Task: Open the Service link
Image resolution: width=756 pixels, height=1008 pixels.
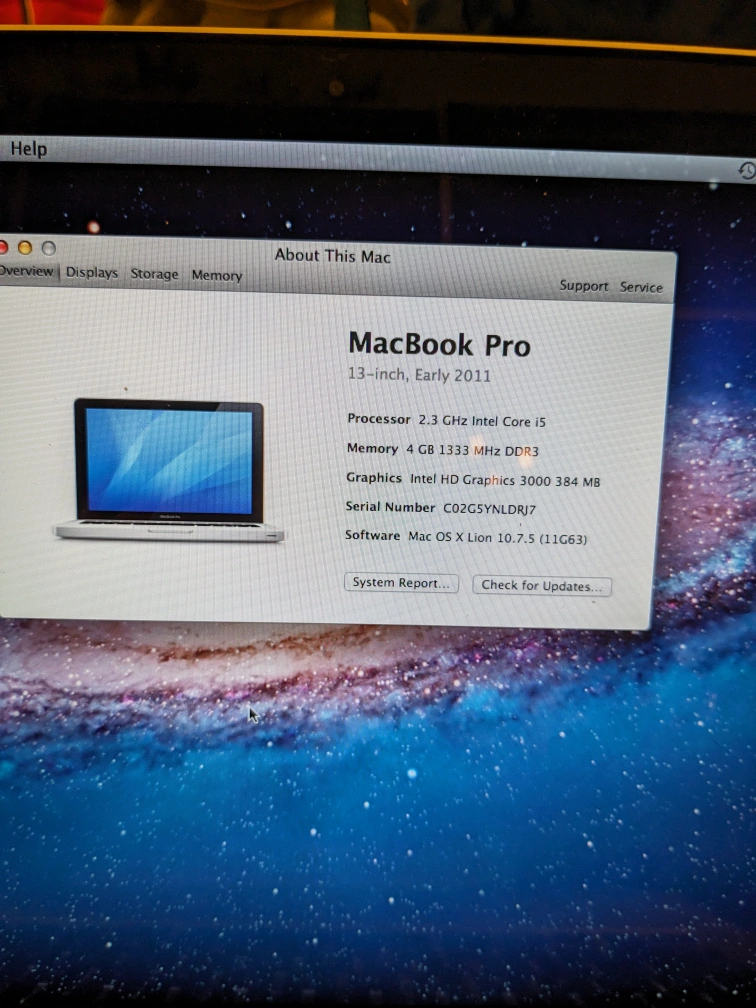Action: pos(641,287)
